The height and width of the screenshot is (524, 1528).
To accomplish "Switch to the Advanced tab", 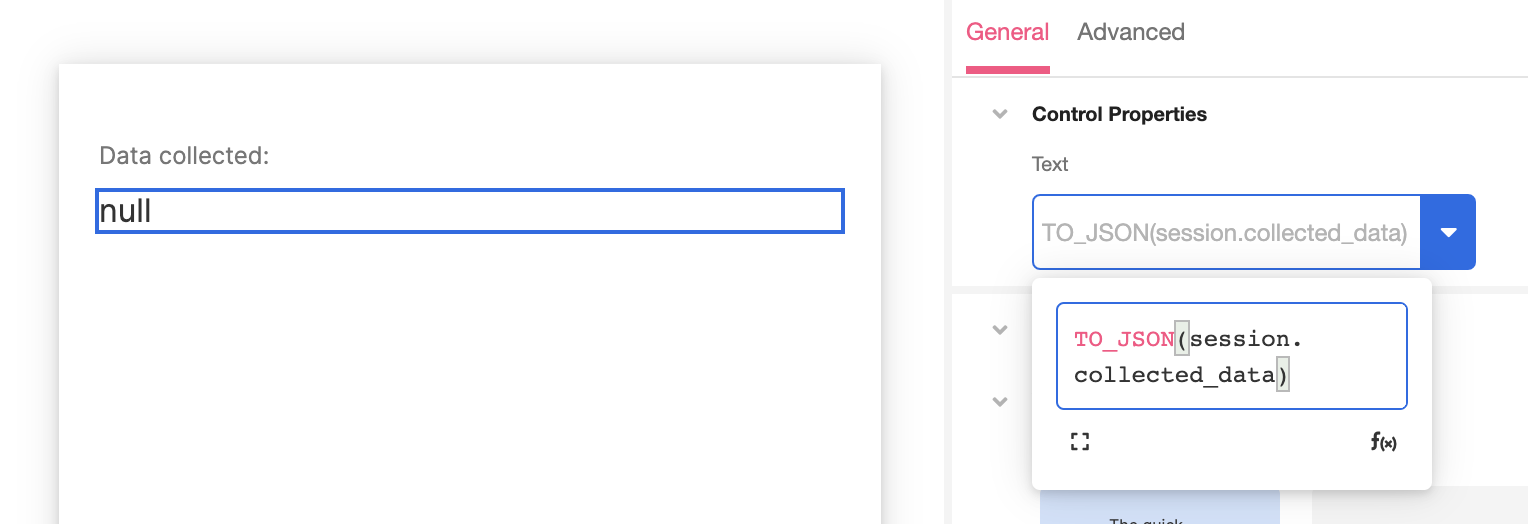I will [x=1131, y=32].
